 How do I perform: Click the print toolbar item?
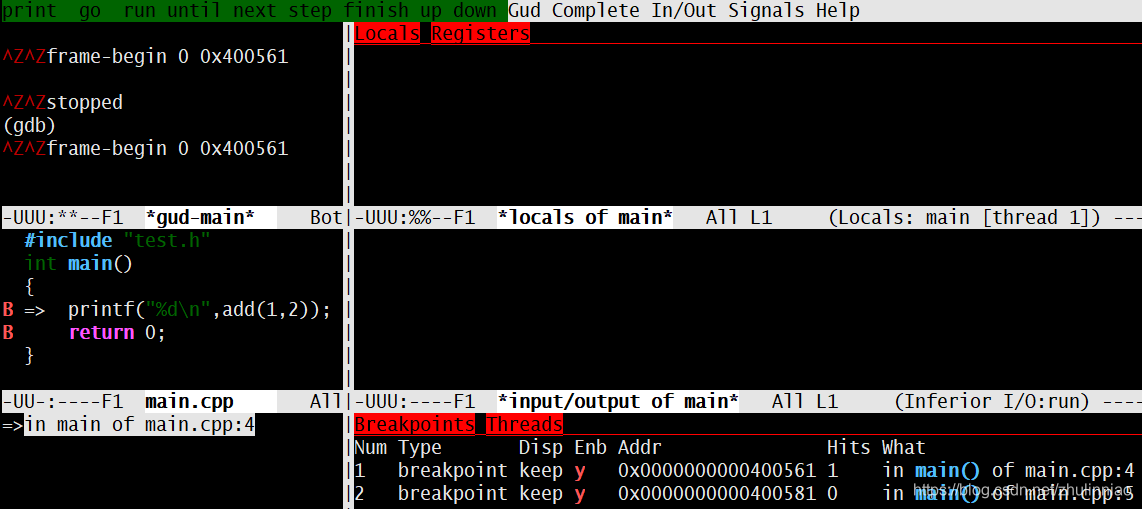[x=30, y=11]
